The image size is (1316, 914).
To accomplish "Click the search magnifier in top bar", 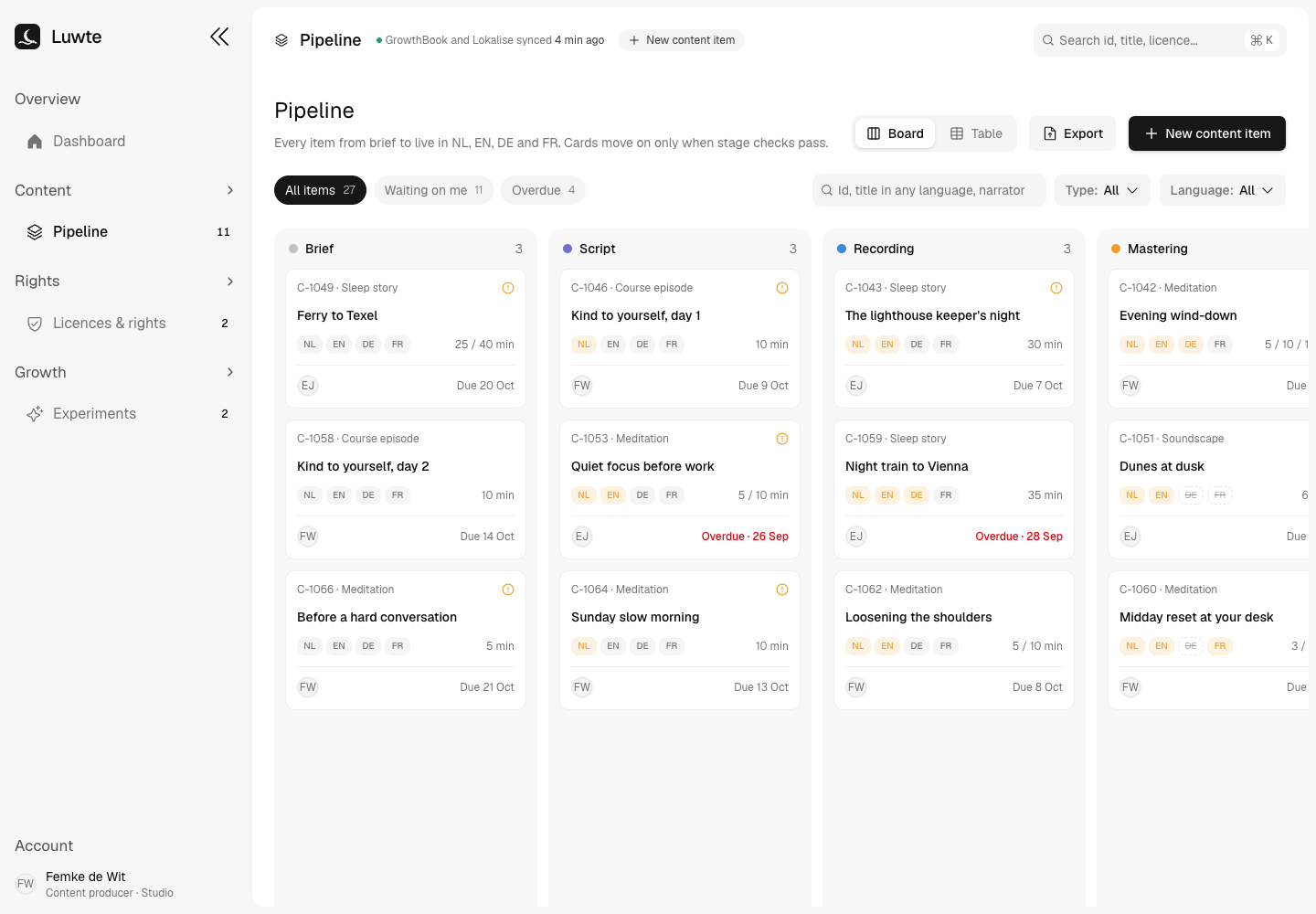I will (x=1048, y=40).
